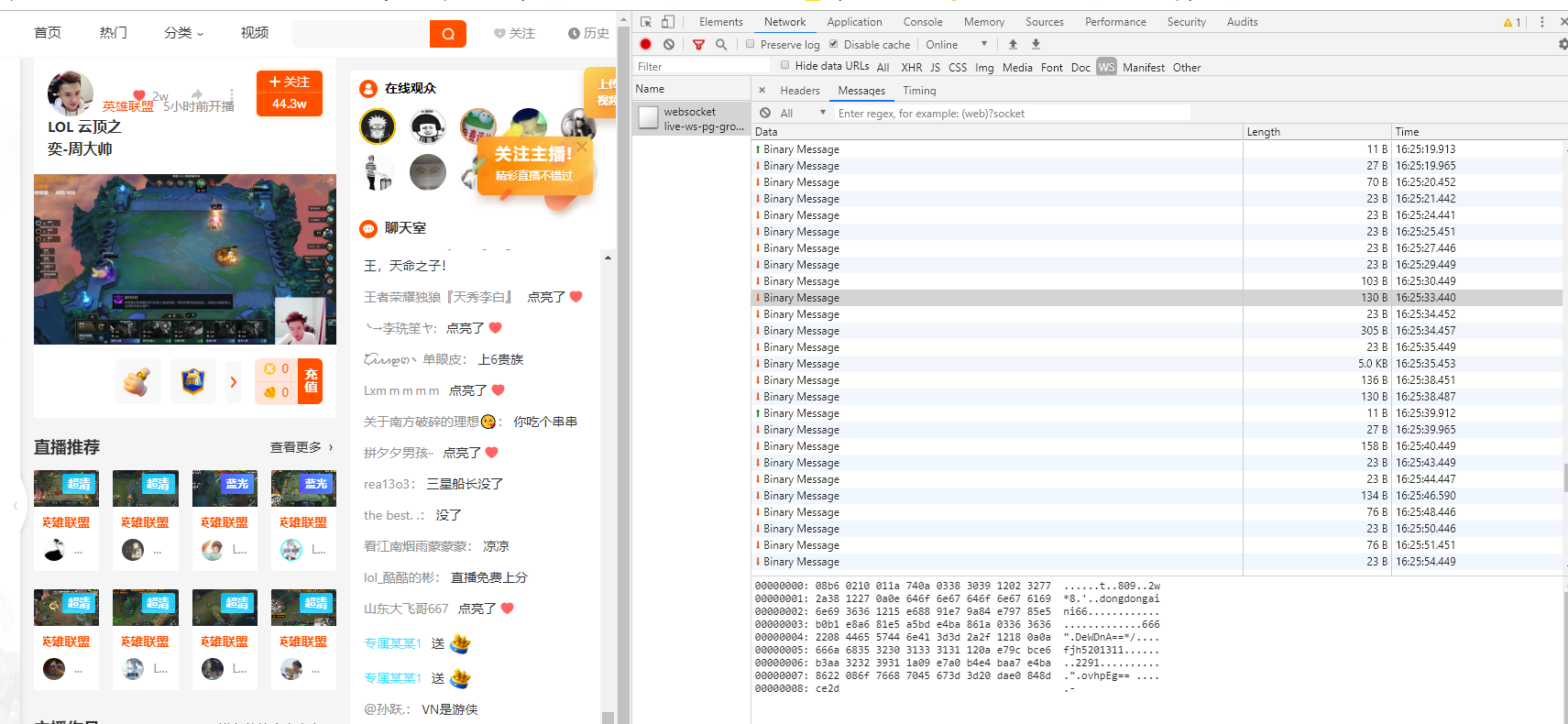Click the share arrow near streamer name
This screenshot has height=724, width=1568.
click(197, 94)
